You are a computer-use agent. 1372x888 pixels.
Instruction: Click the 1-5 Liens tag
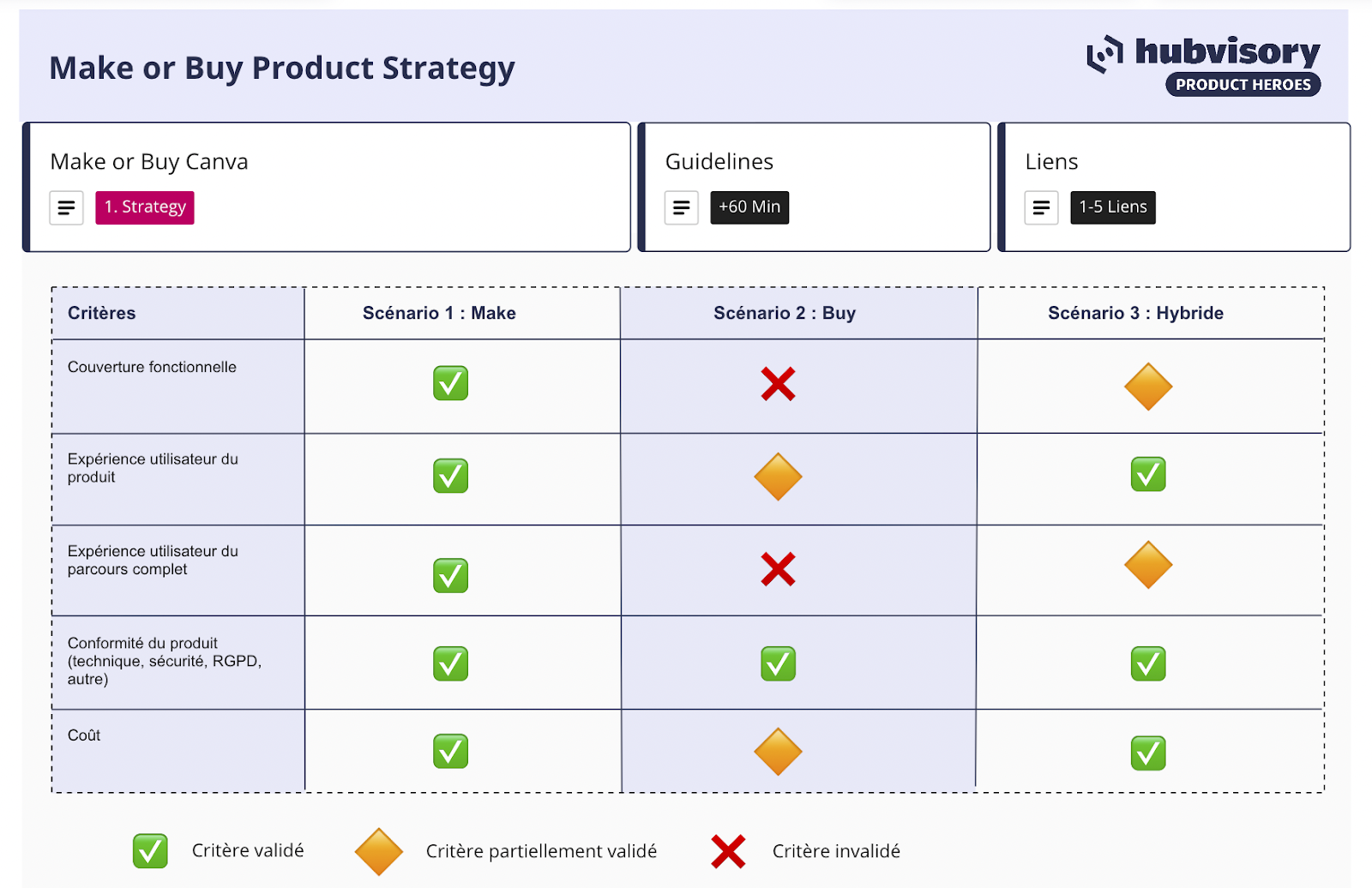click(1112, 207)
